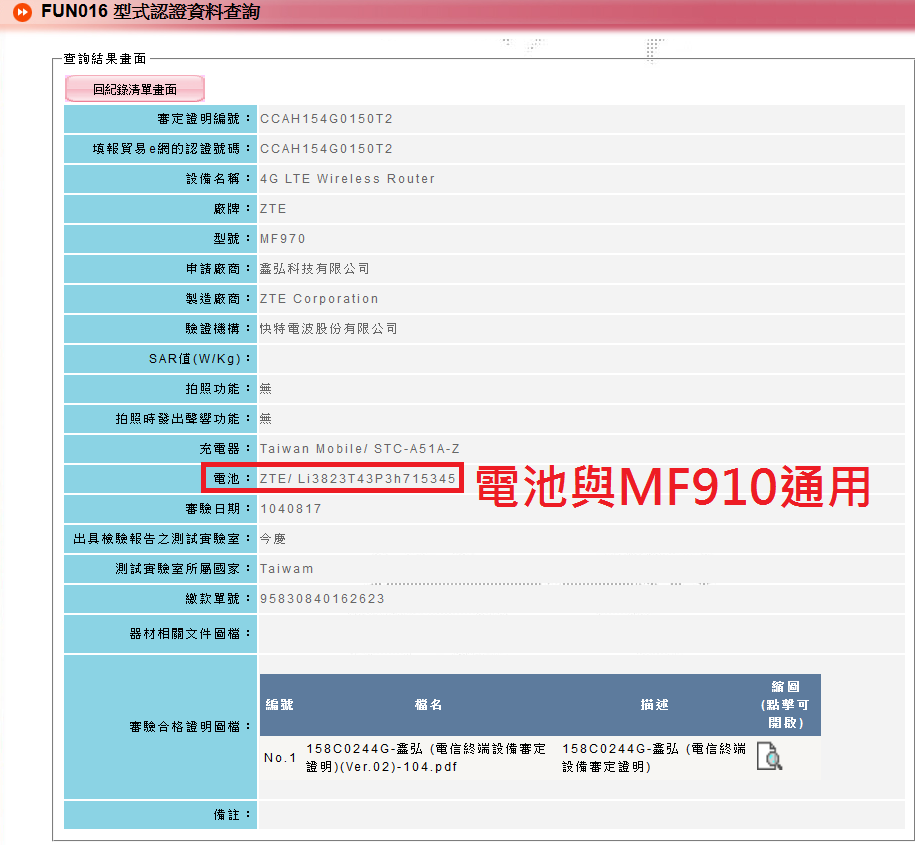915x845 pixels.
Task: Click the 檔名 column header
Action: coord(428,704)
